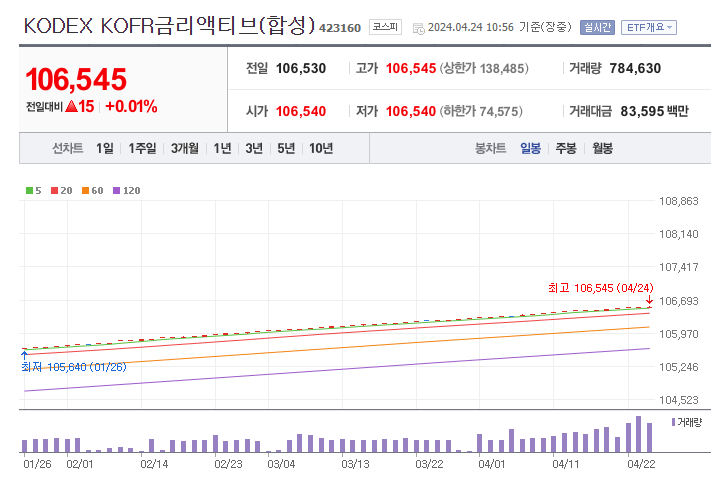The image size is (711, 480).
Task: Click the 거래대금 value 83,595 백만
Action: (x=654, y=112)
